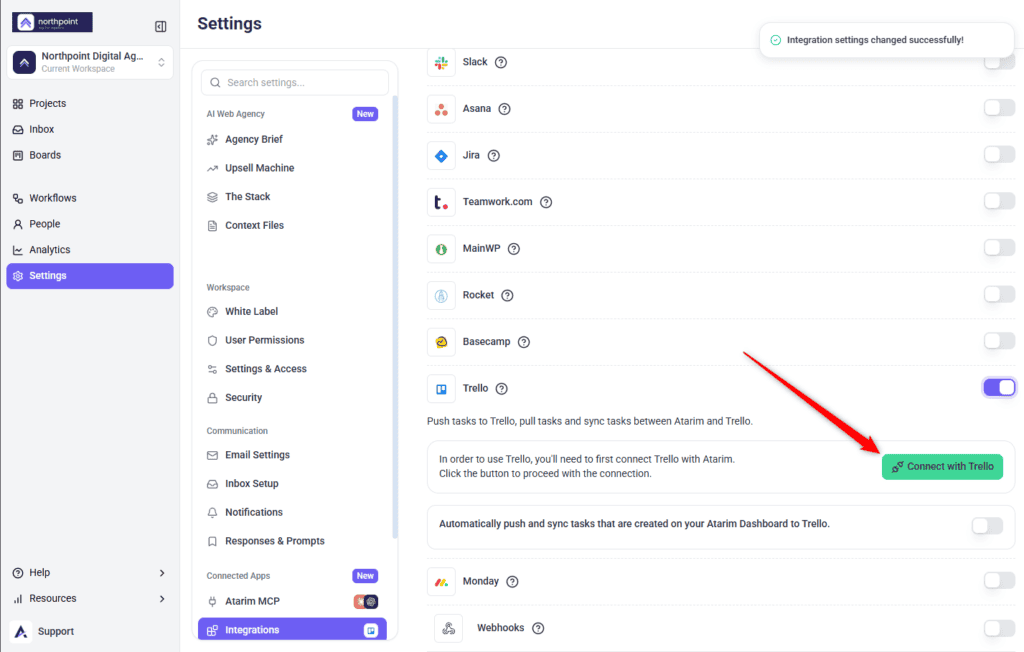Image resolution: width=1024 pixels, height=652 pixels.
Task: Click the settings menu scrollbar
Action: [x=394, y=317]
